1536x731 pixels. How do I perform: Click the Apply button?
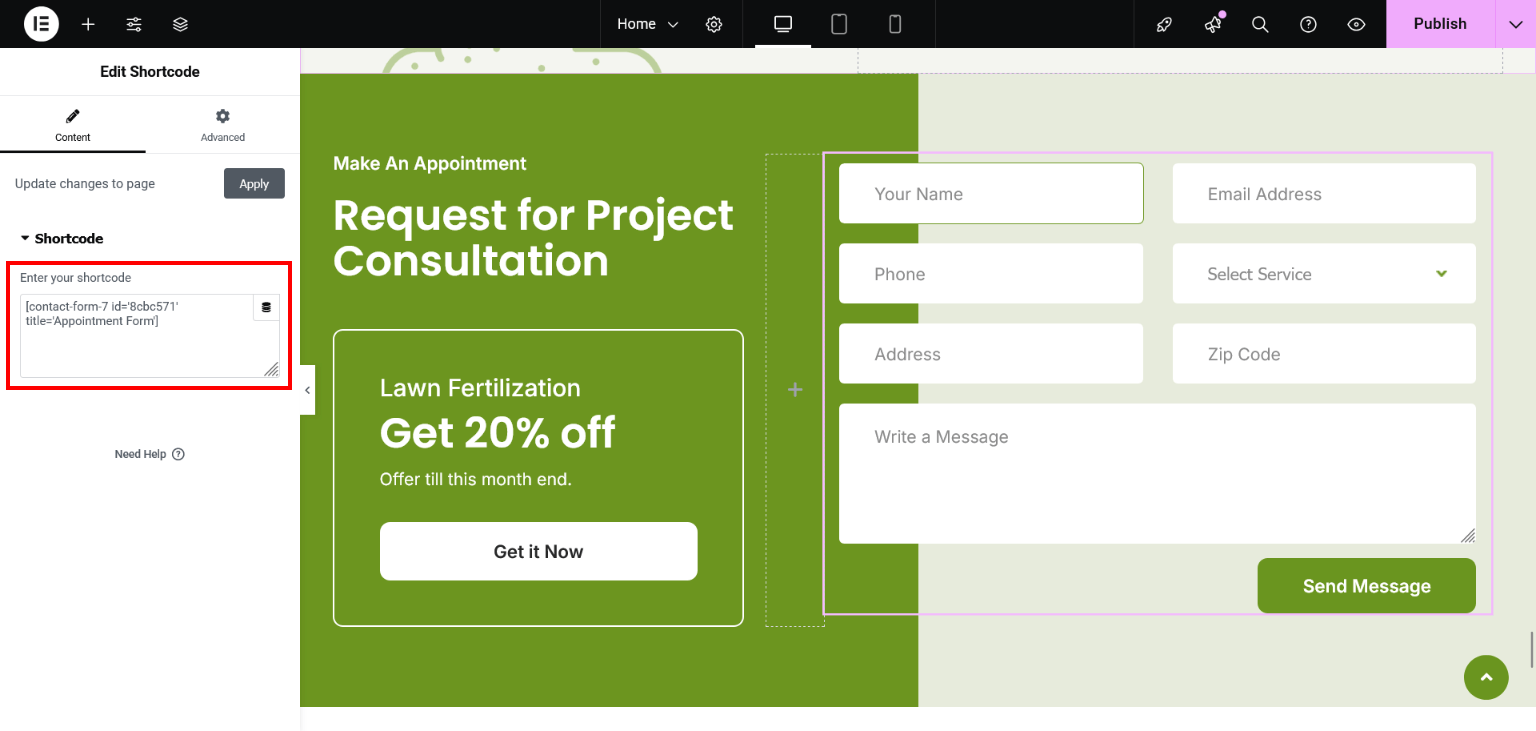pos(254,184)
